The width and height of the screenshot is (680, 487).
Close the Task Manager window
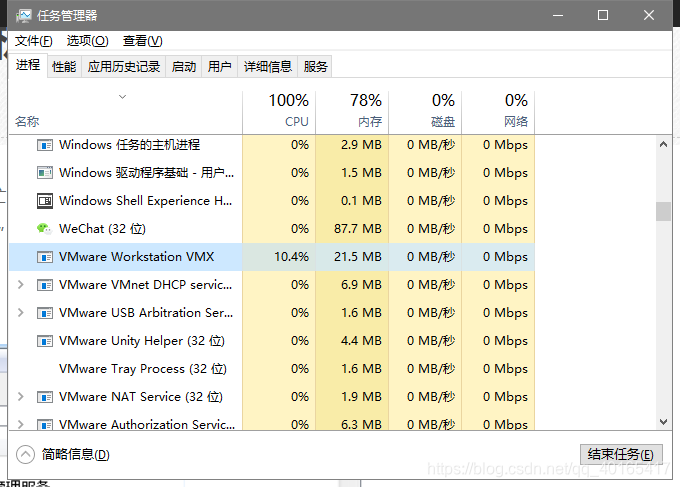[x=649, y=16]
